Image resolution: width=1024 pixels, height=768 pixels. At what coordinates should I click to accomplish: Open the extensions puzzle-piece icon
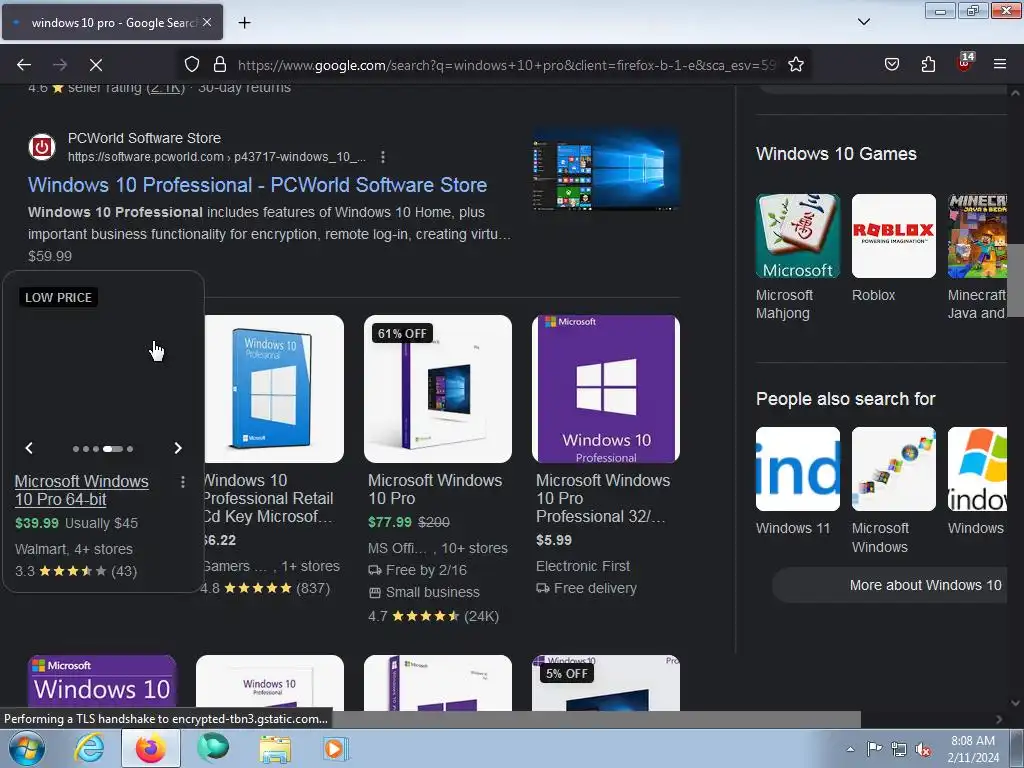928,65
